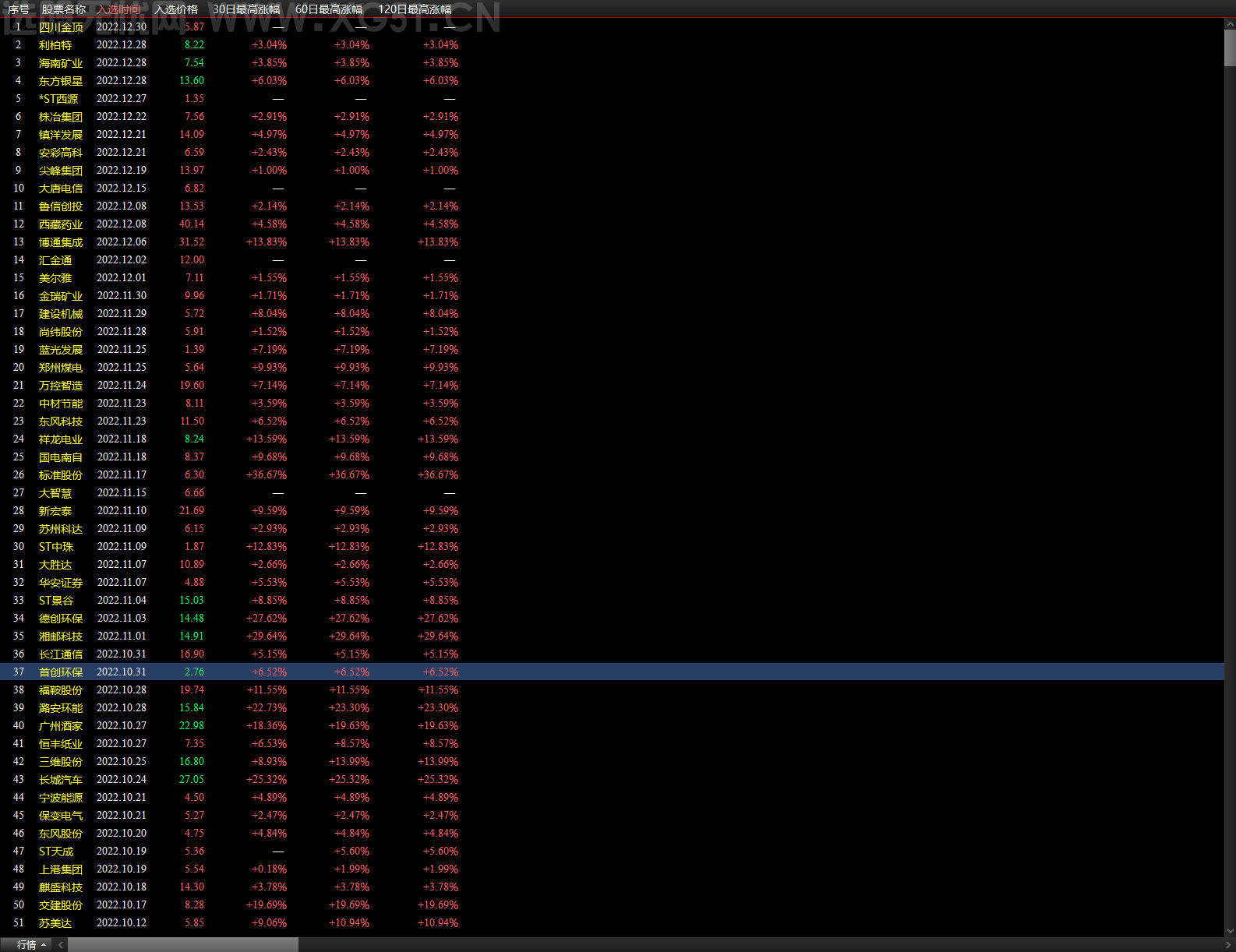Viewport: 1236px width, 952px height.
Task: Select stock 宁波能源 in the list
Action: point(61,798)
